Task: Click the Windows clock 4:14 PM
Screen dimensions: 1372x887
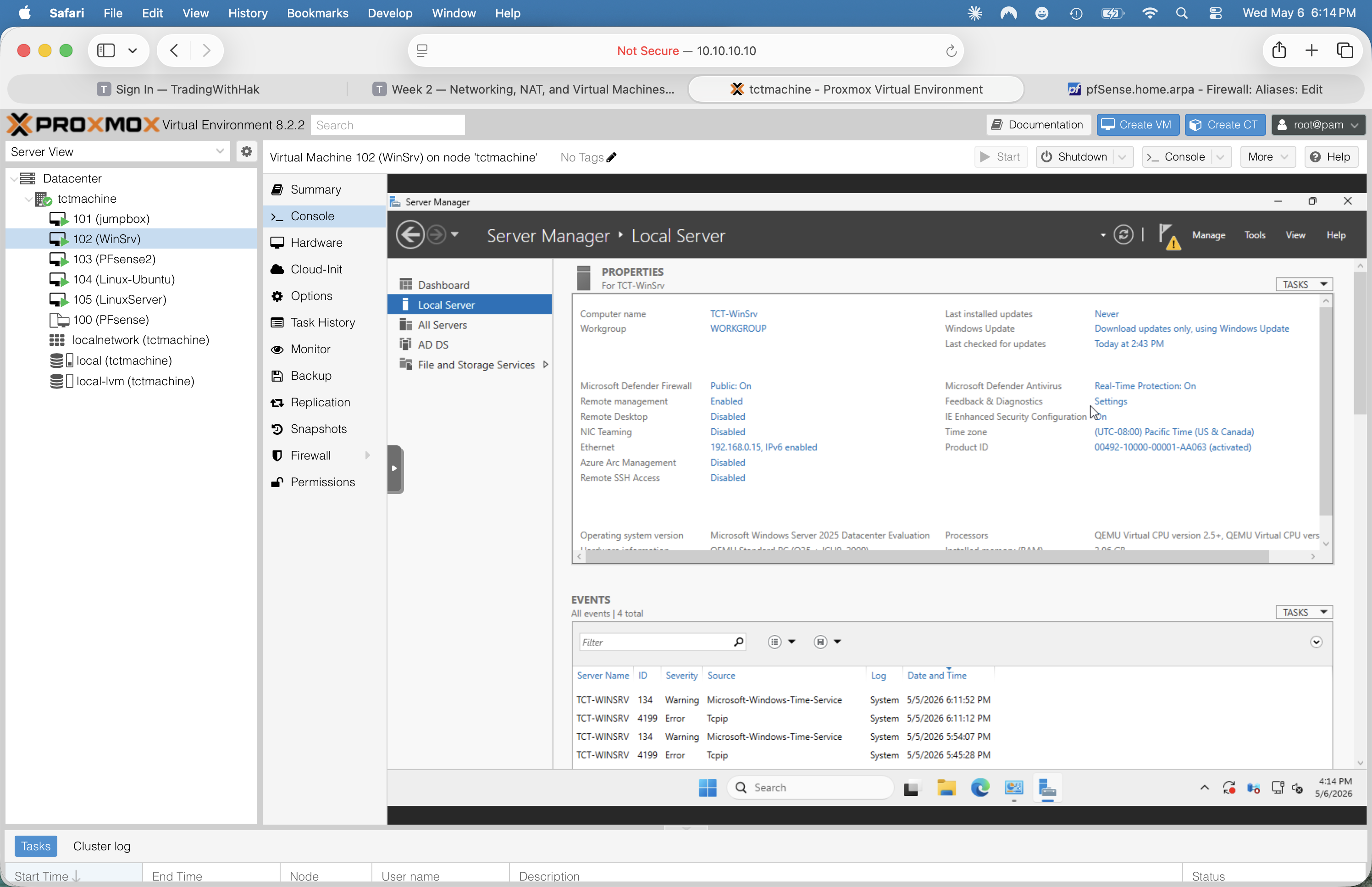Action: [x=1334, y=787]
